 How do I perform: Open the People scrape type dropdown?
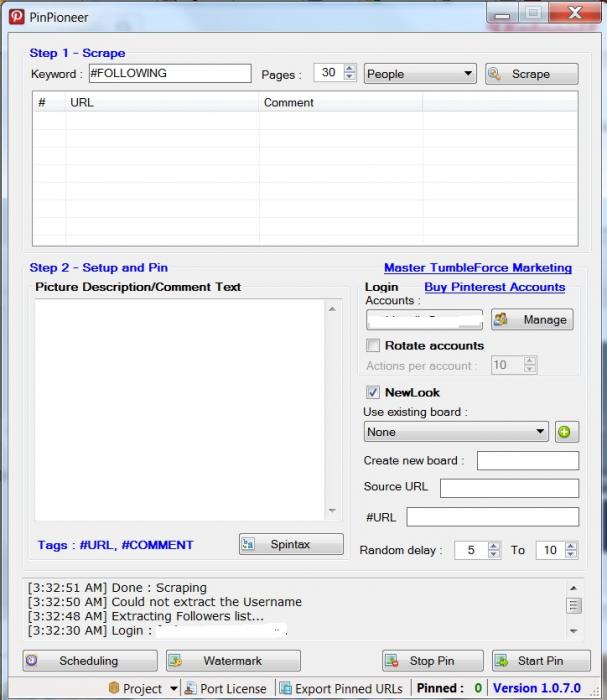[420, 74]
